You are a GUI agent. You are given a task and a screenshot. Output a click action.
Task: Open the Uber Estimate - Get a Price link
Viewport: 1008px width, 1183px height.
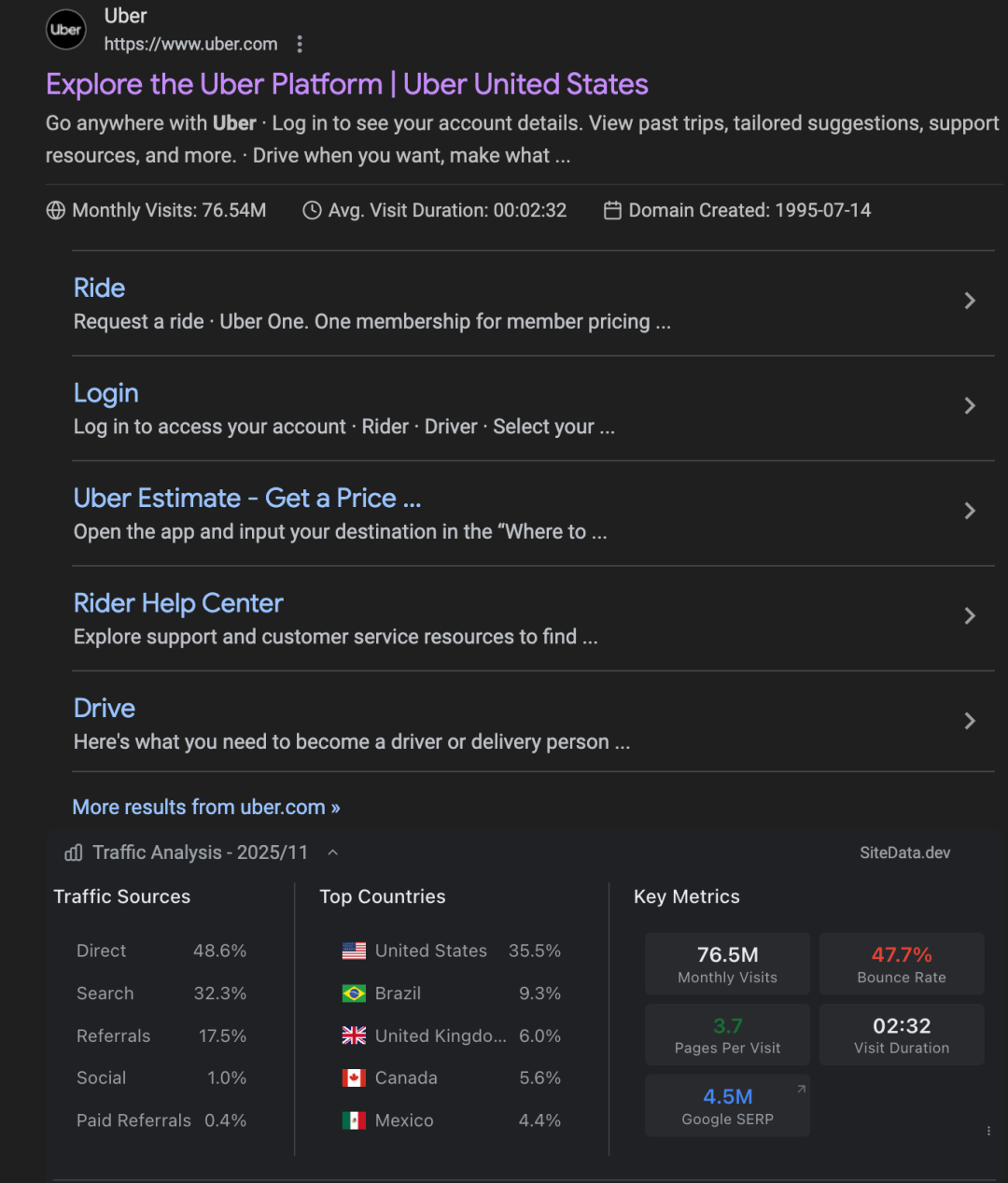point(247,499)
